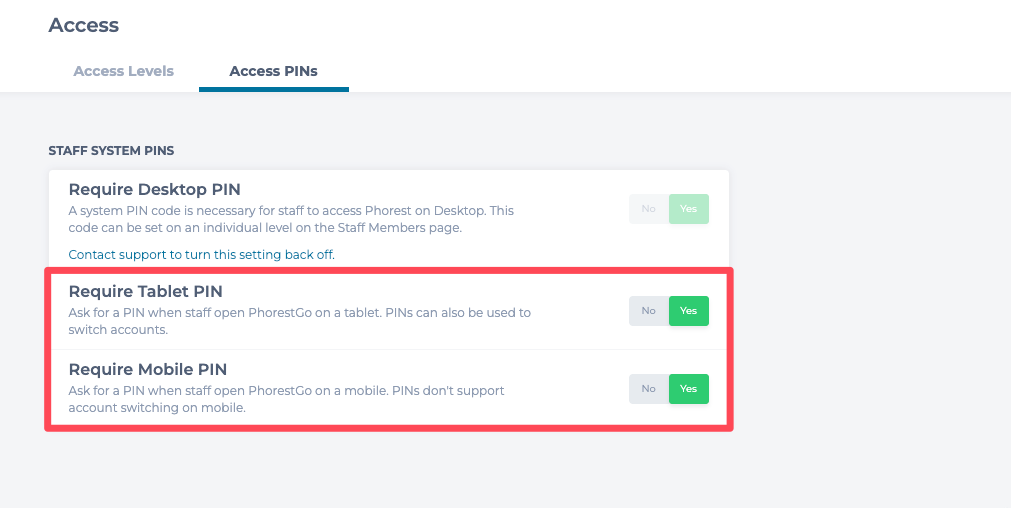
Task: Click the greyed Yes option for Desktop PIN
Action: point(689,209)
